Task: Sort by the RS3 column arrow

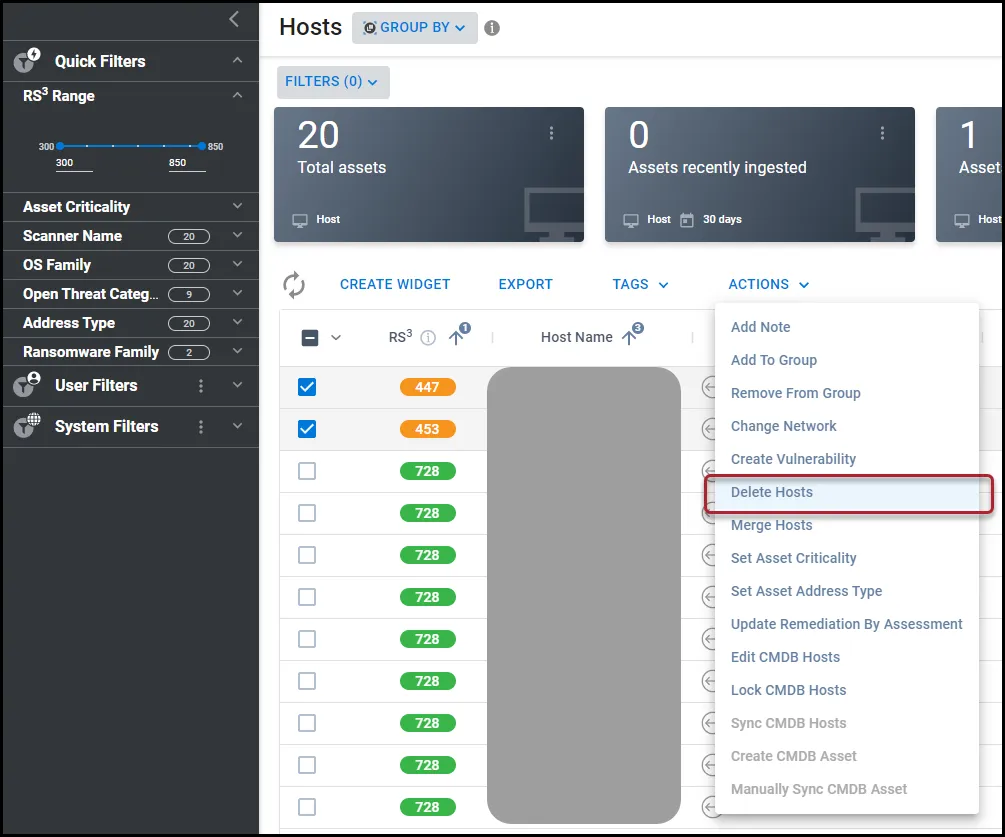Action: point(457,336)
